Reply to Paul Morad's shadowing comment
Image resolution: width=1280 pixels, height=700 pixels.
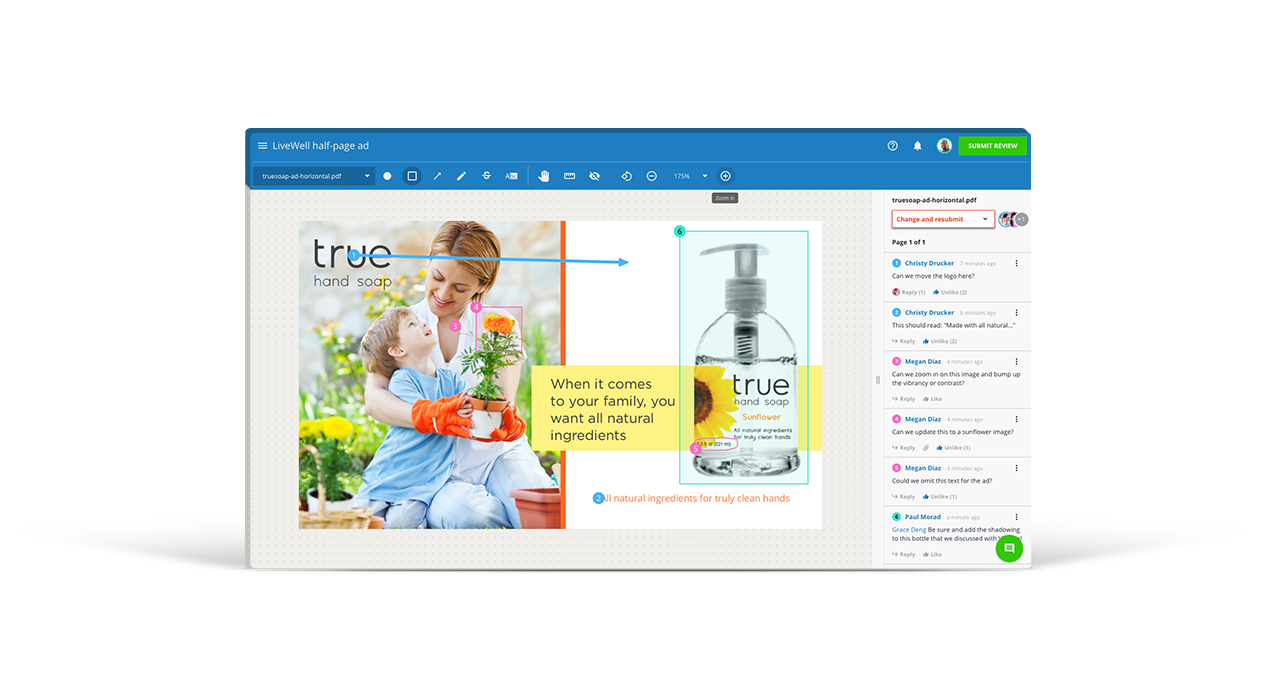[904, 554]
